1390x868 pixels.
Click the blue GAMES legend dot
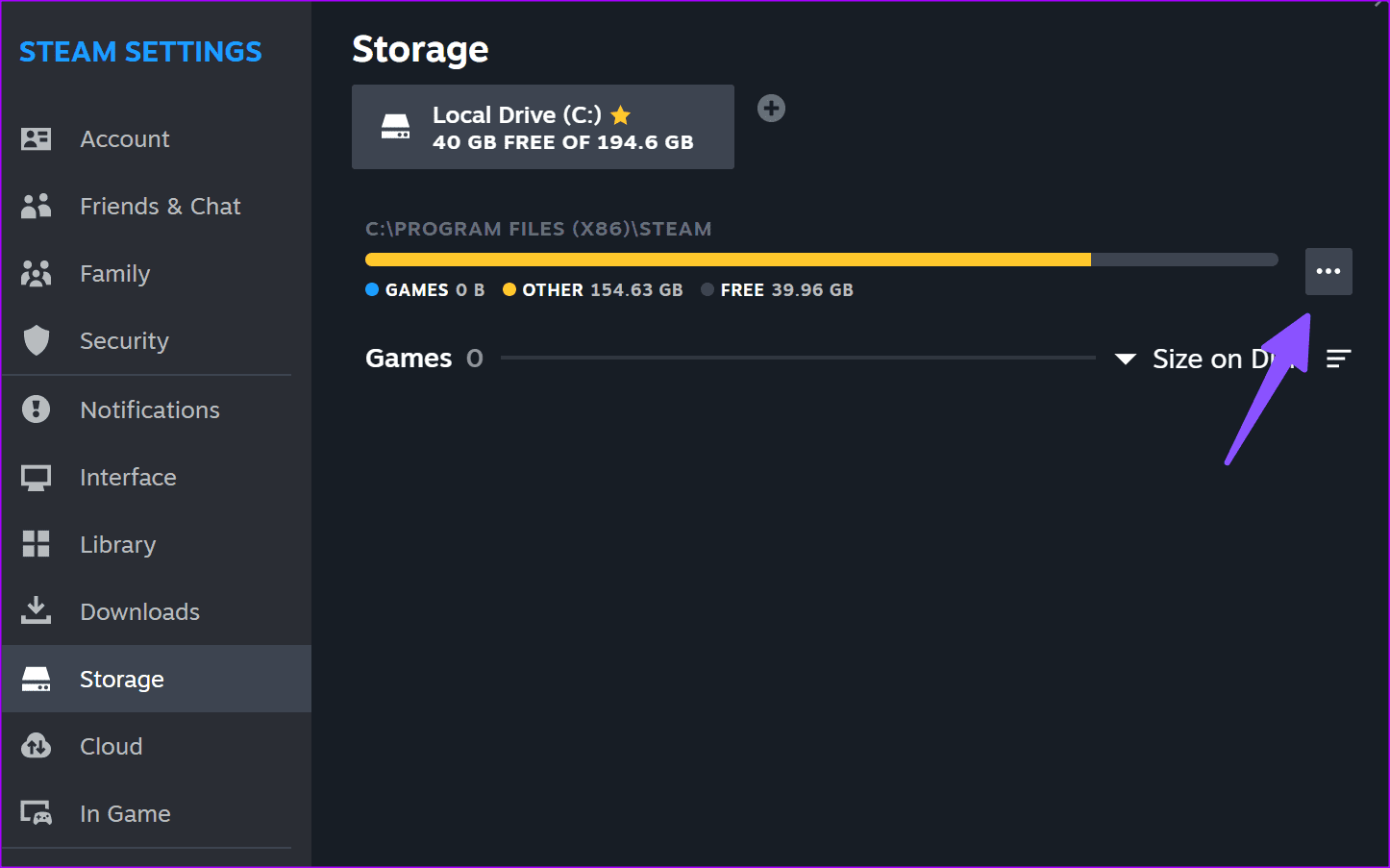click(372, 289)
